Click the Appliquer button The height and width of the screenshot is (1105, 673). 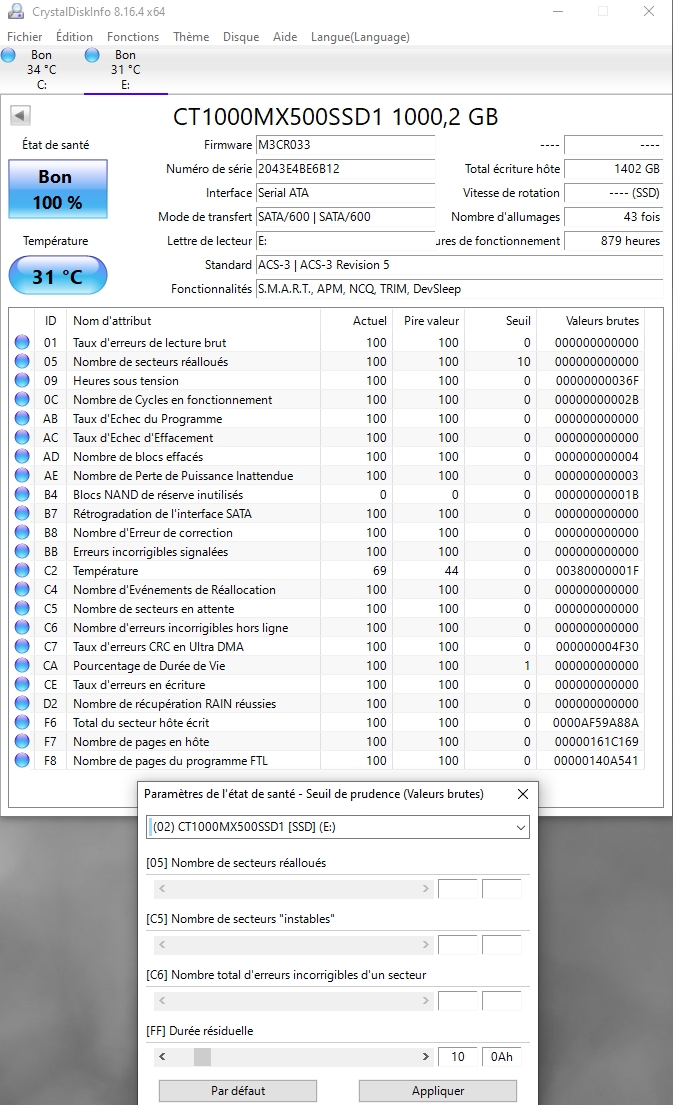[438, 1090]
